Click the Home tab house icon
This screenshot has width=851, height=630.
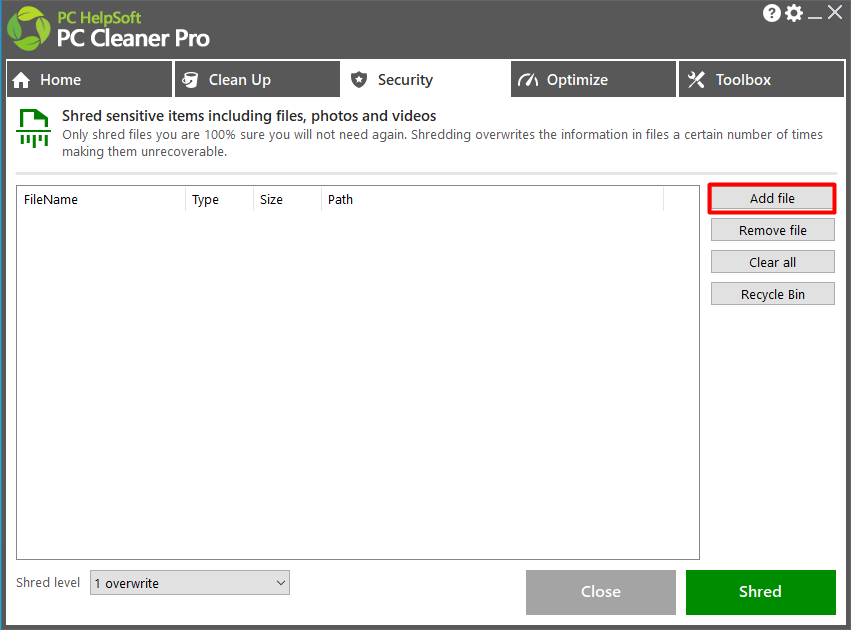point(21,80)
